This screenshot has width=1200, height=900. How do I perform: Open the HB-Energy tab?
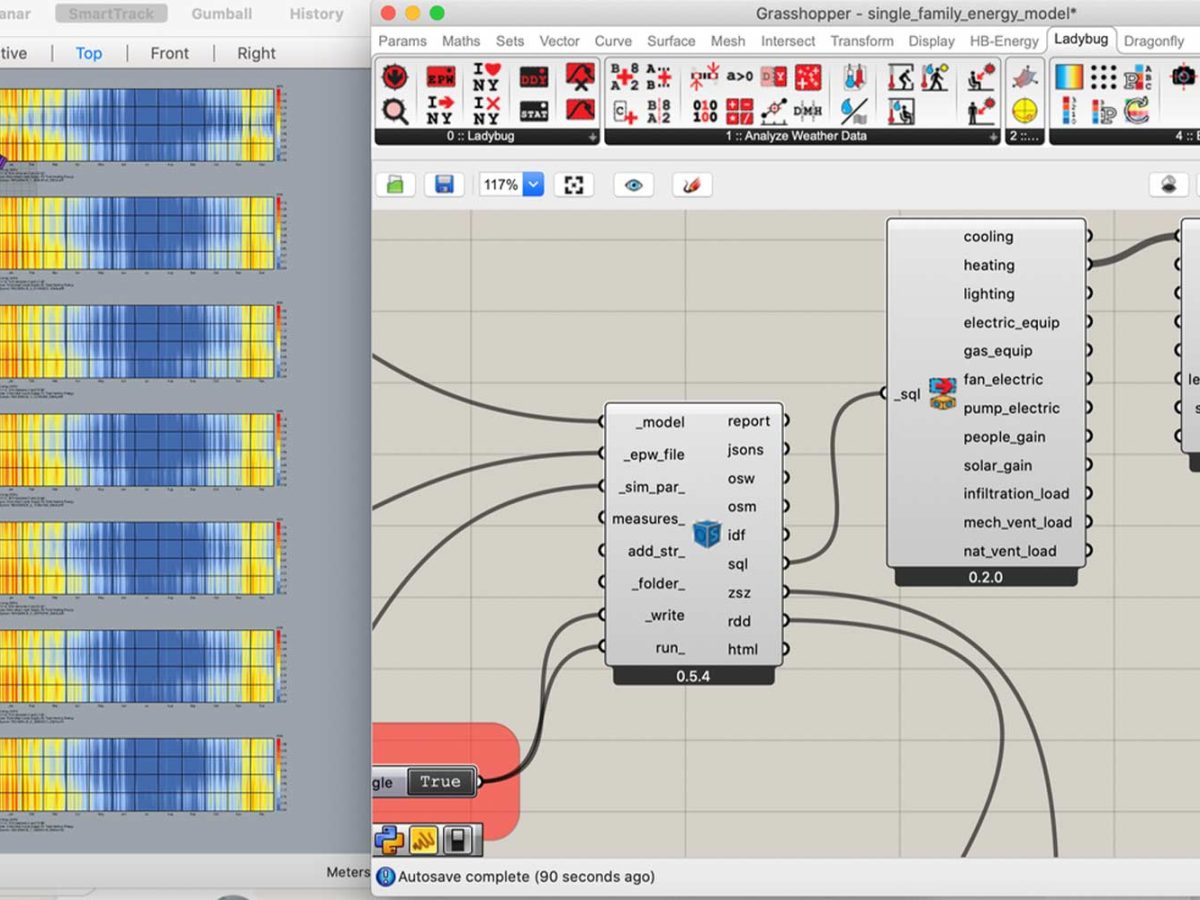point(1004,41)
